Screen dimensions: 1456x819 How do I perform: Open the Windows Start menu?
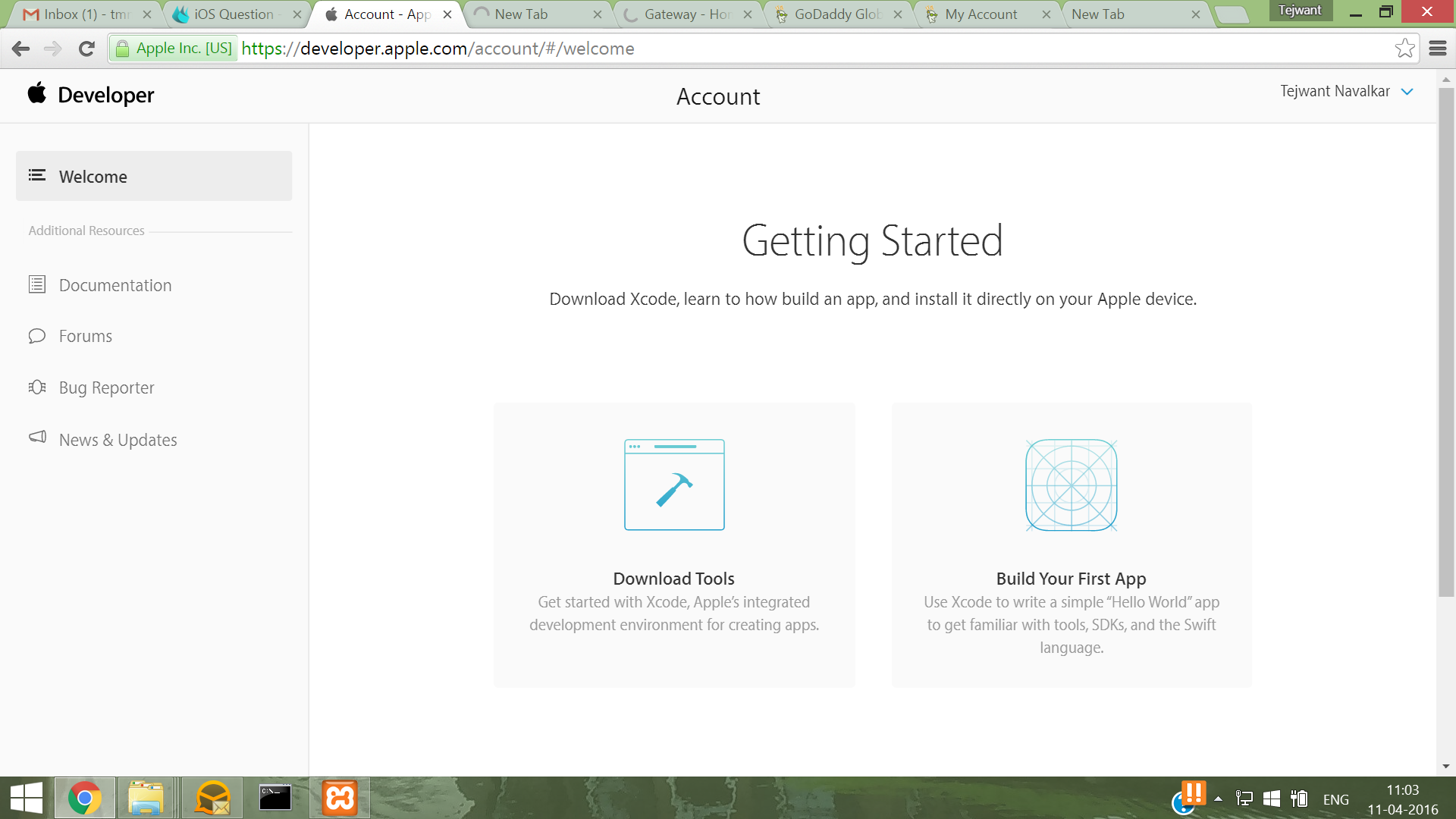click(27, 797)
